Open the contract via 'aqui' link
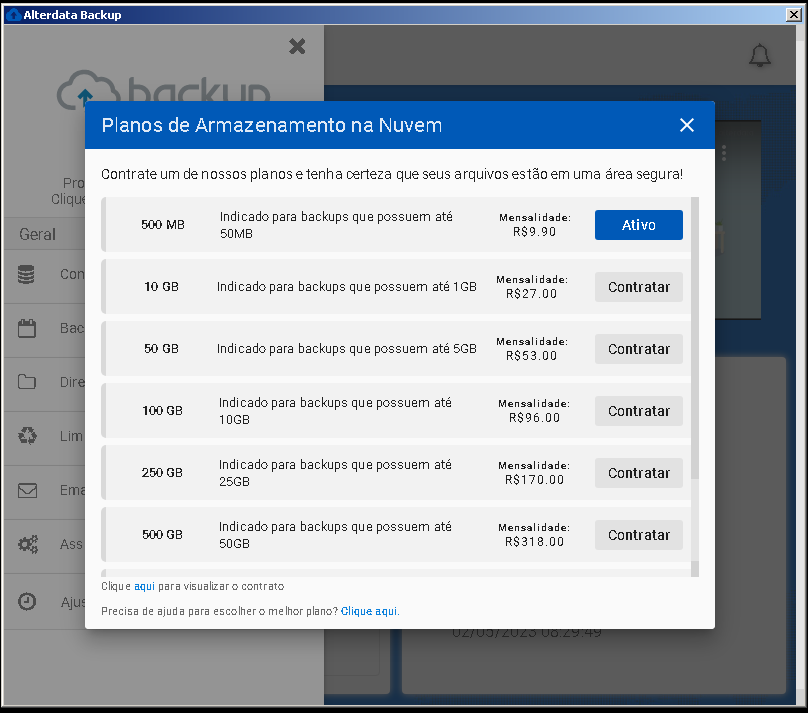The width and height of the screenshot is (808, 713). click(x=144, y=586)
